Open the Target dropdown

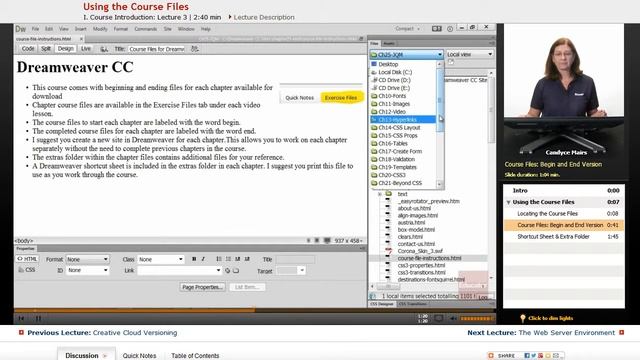coord(291,270)
